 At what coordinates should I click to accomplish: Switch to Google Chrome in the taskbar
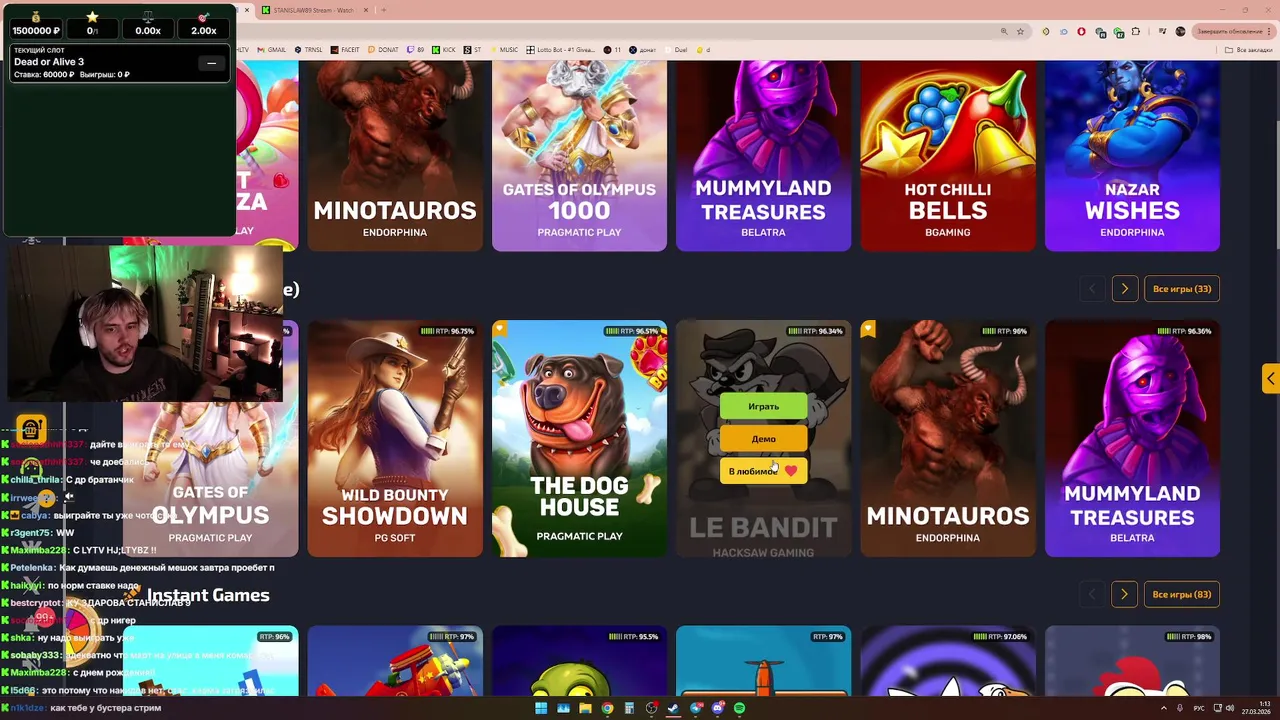[x=607, y=708]
